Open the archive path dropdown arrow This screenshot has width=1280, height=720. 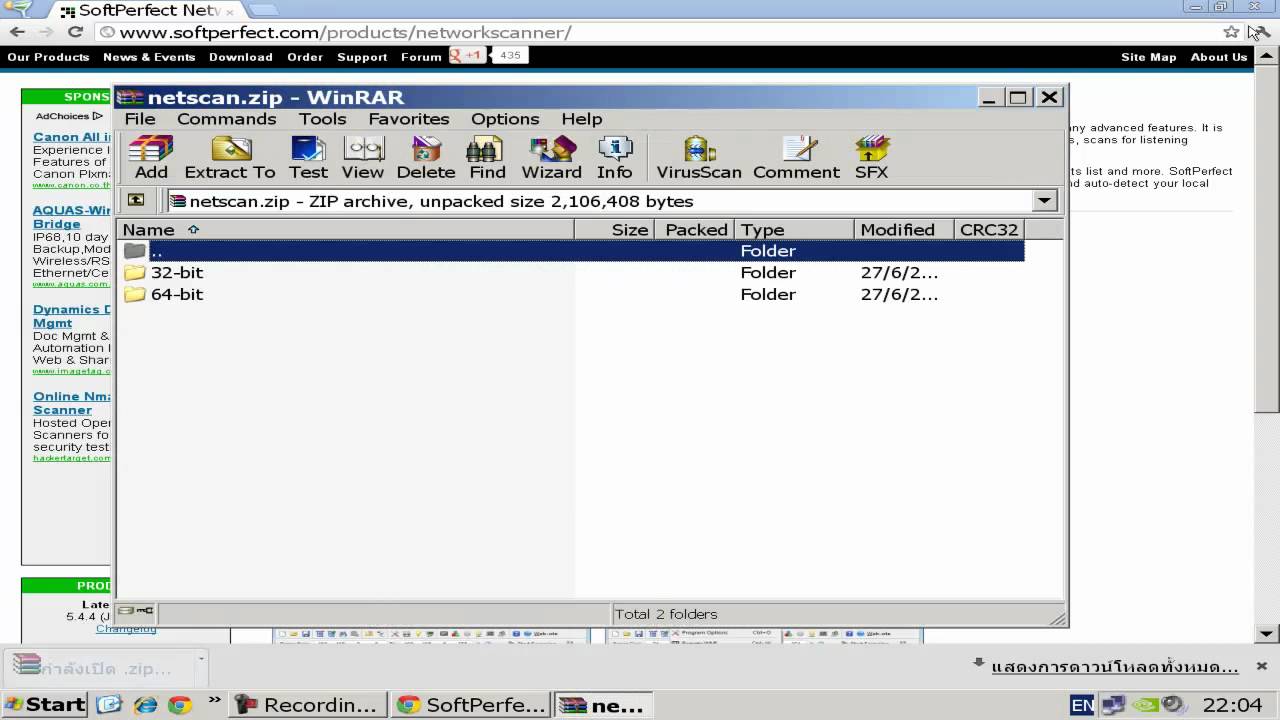coord(1045,200)
